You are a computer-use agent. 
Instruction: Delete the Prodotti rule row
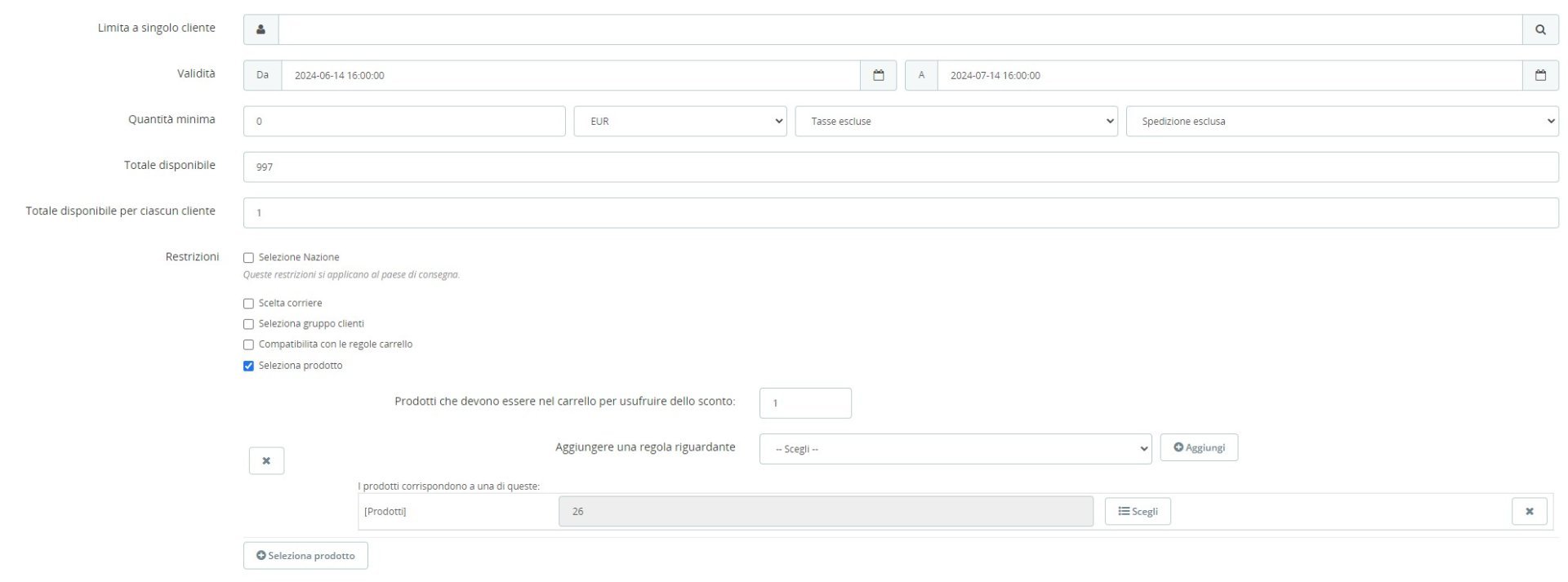(x=1529, y=511)
